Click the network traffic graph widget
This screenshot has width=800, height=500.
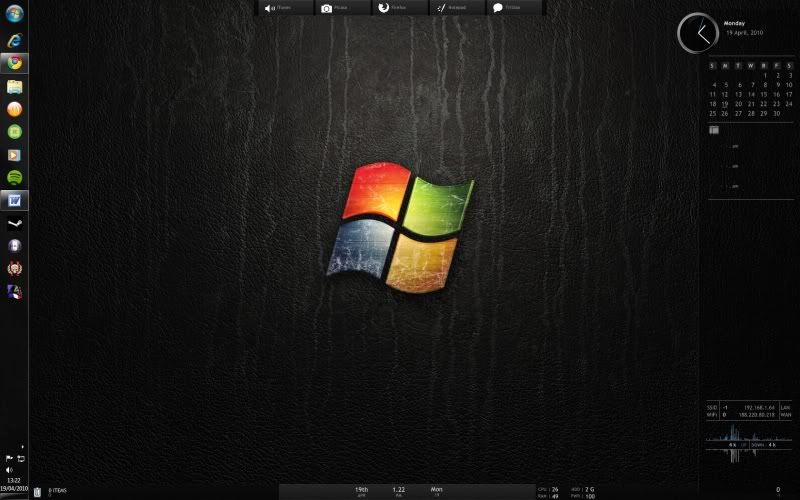tap(748, 443)
